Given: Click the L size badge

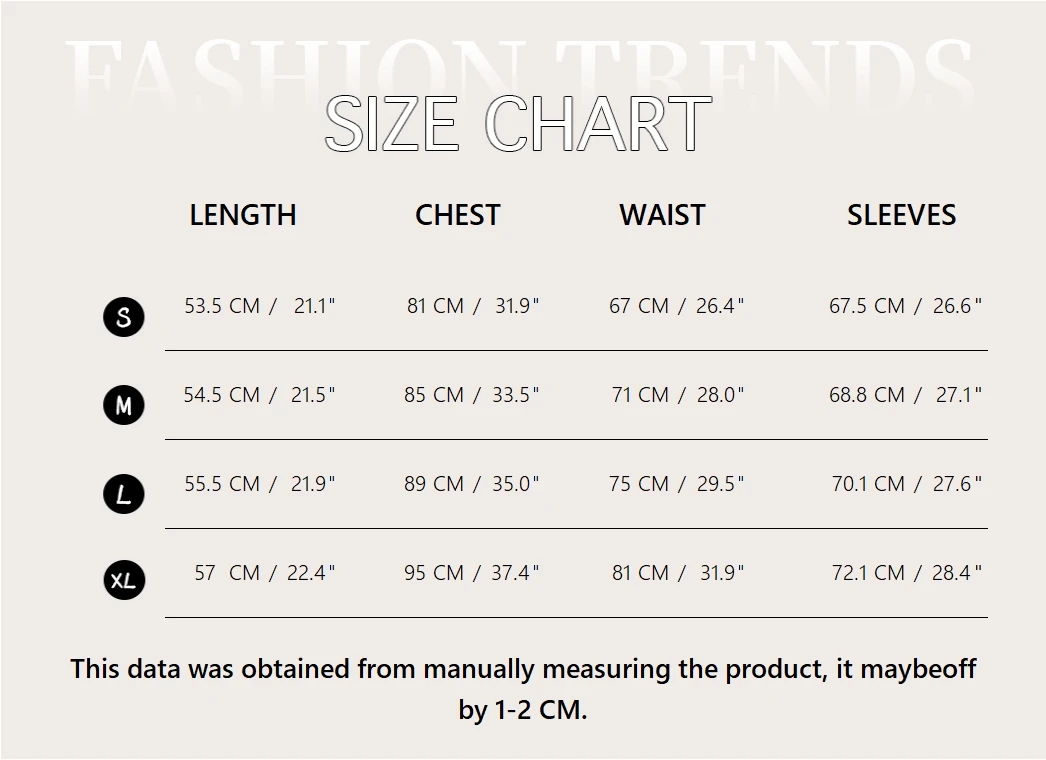Looking at the screenshot, I should point(124,494).
